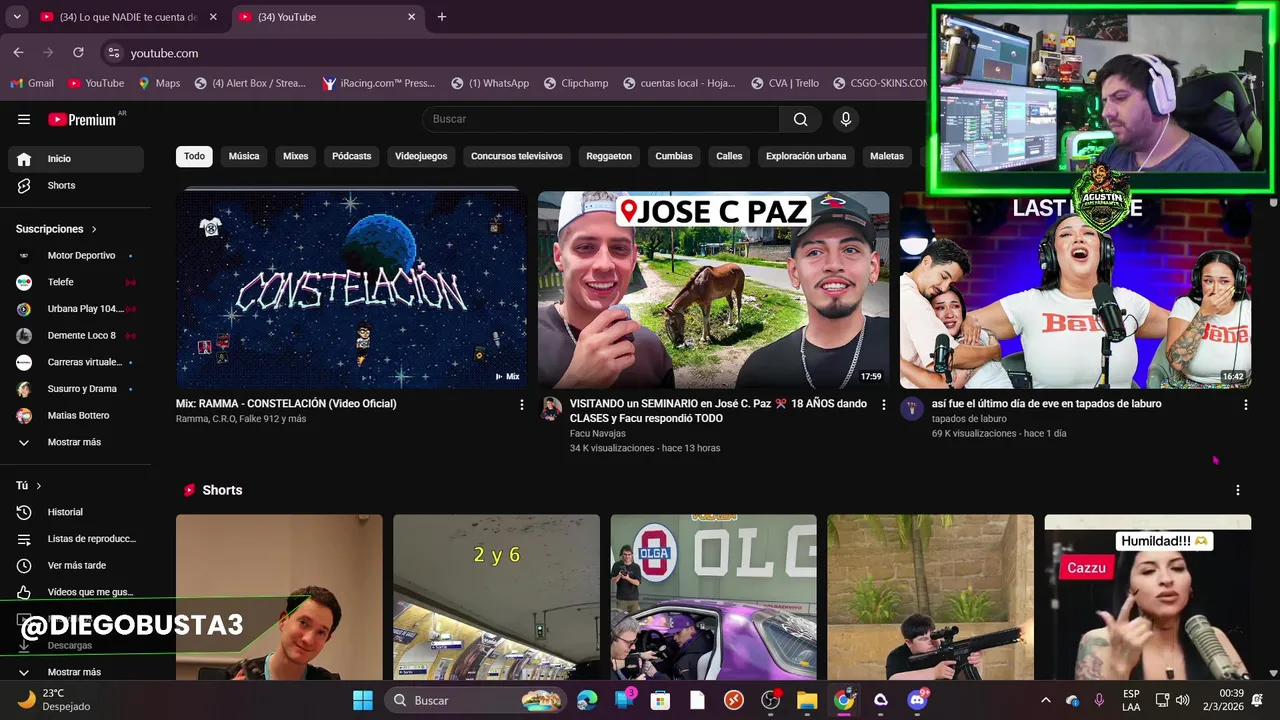1280x720 pixels.
Task: Open Microsoft Store from the taskbar
Action: click(660, 700)
